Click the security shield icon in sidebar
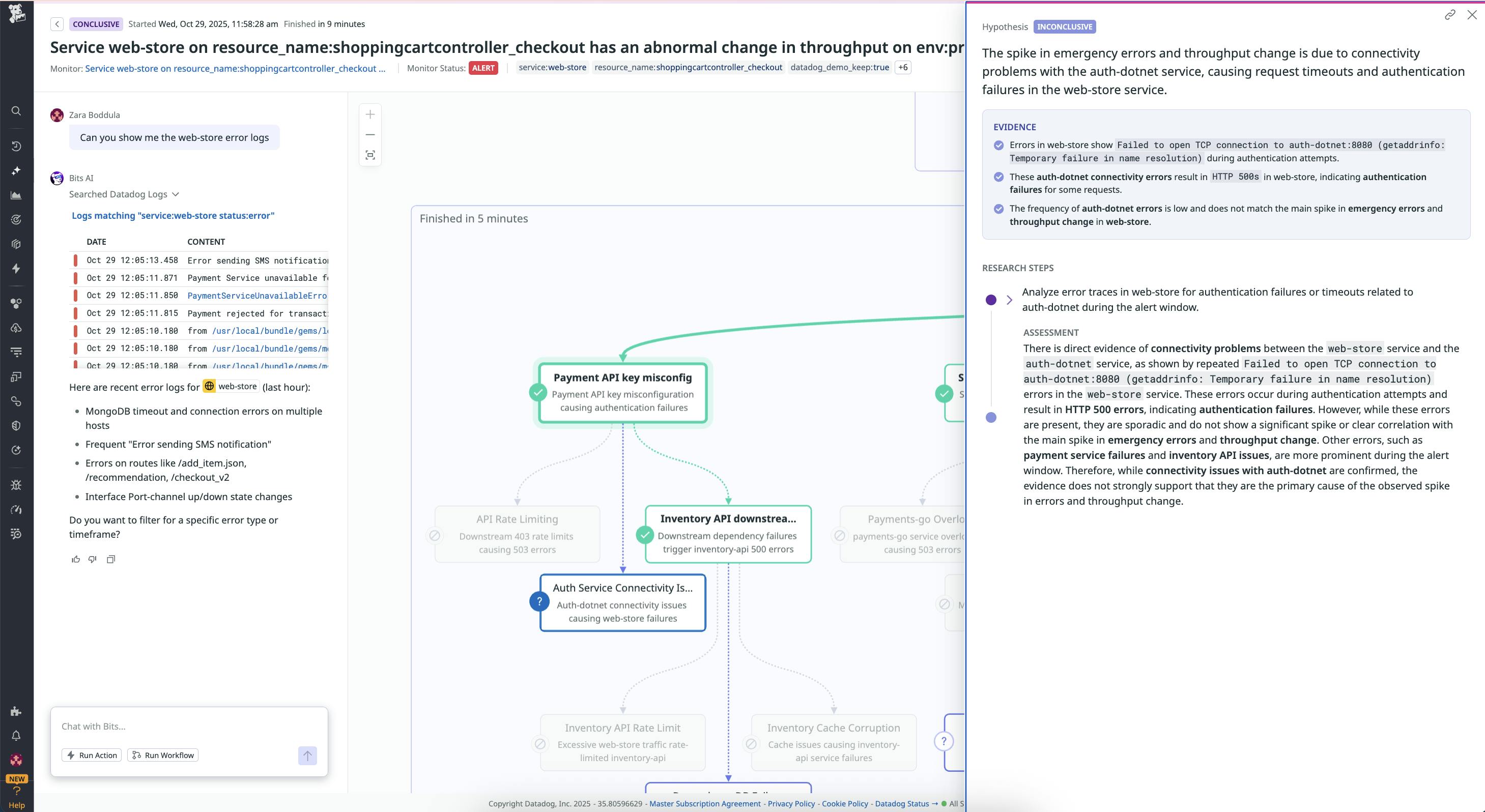The image size is (1485, 812). click(x=16, y=425)
